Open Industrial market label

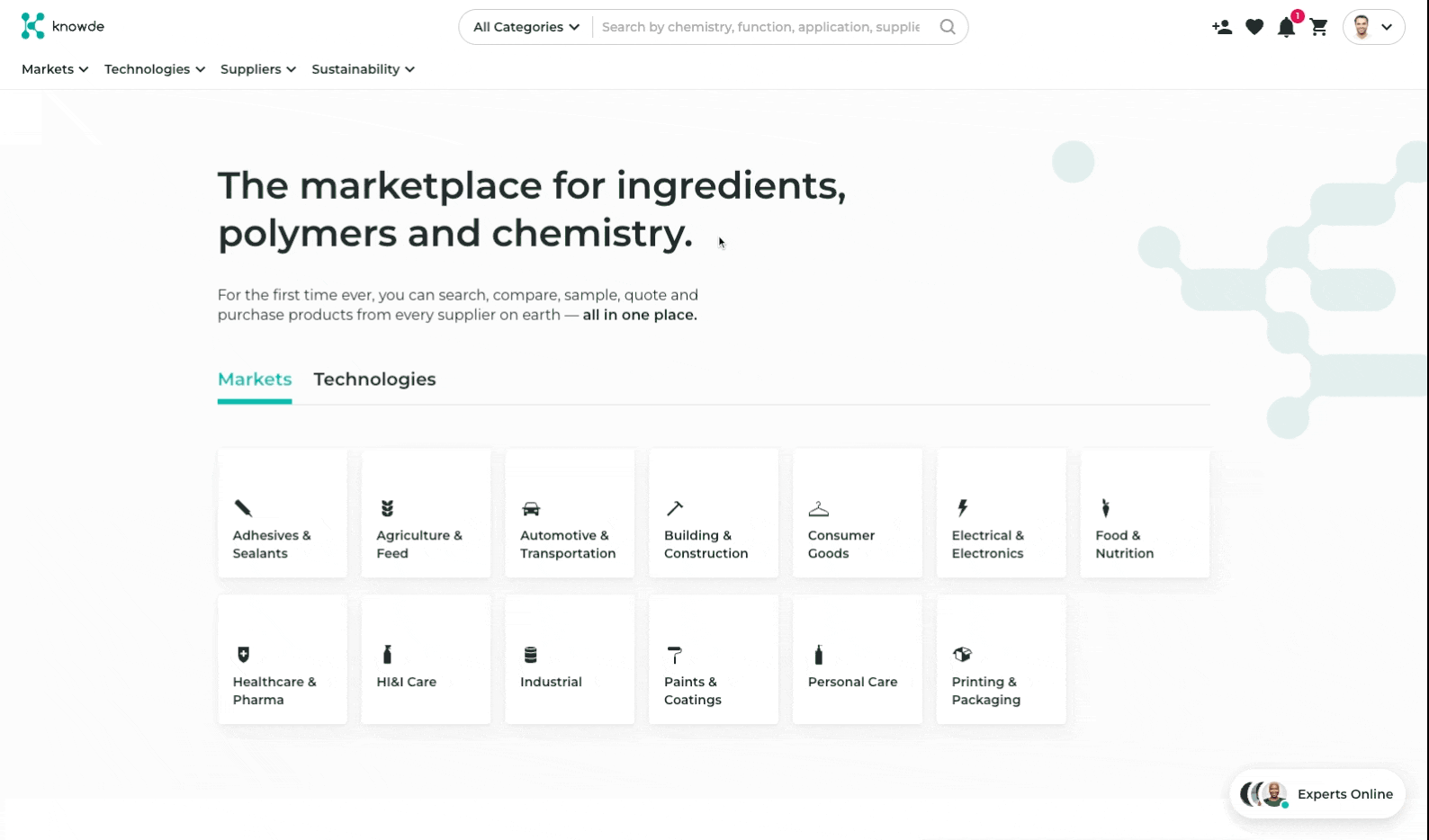[x=551, y=682]
